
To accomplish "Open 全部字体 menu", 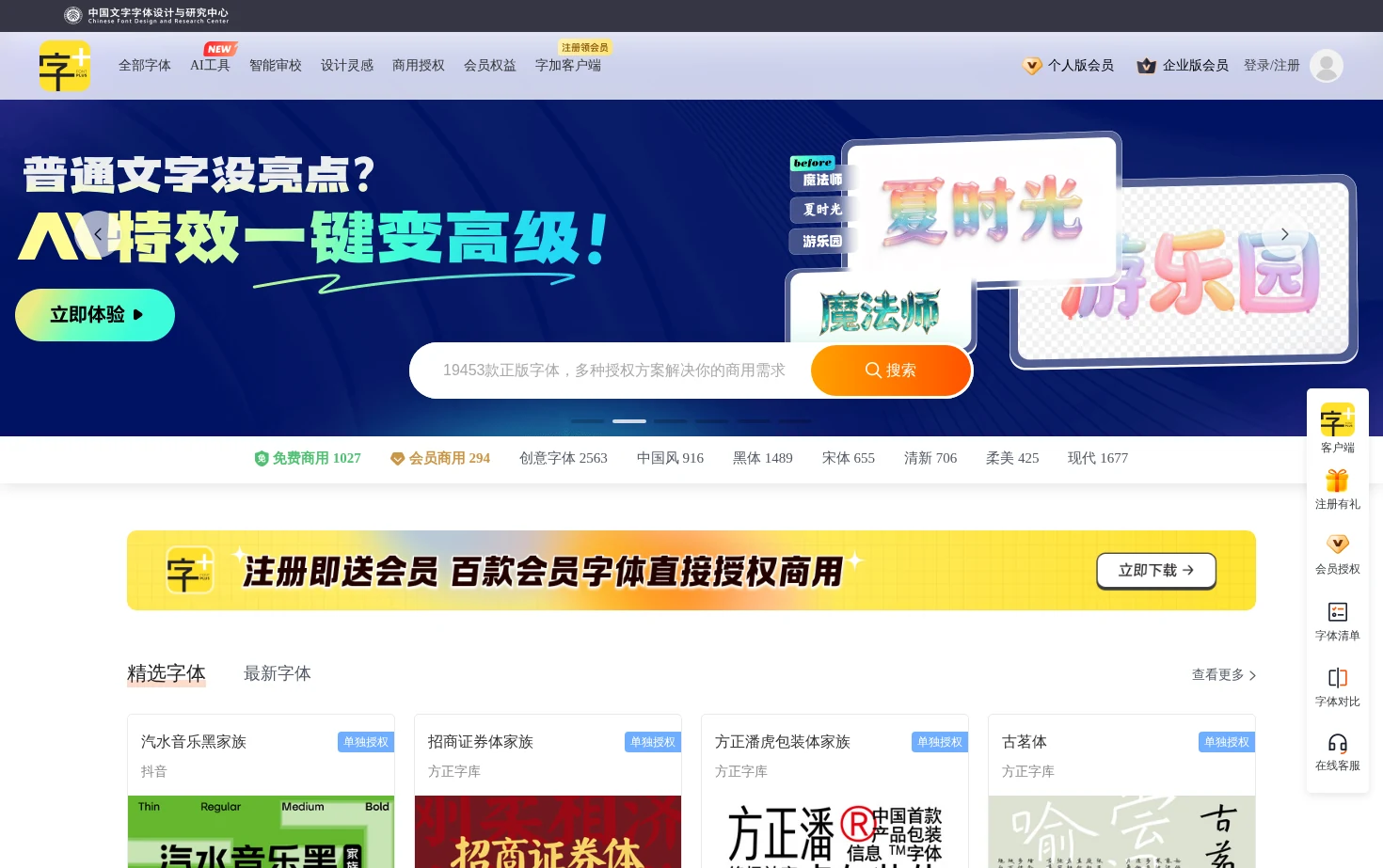I will pyautogui.click(x=145, y=65).
